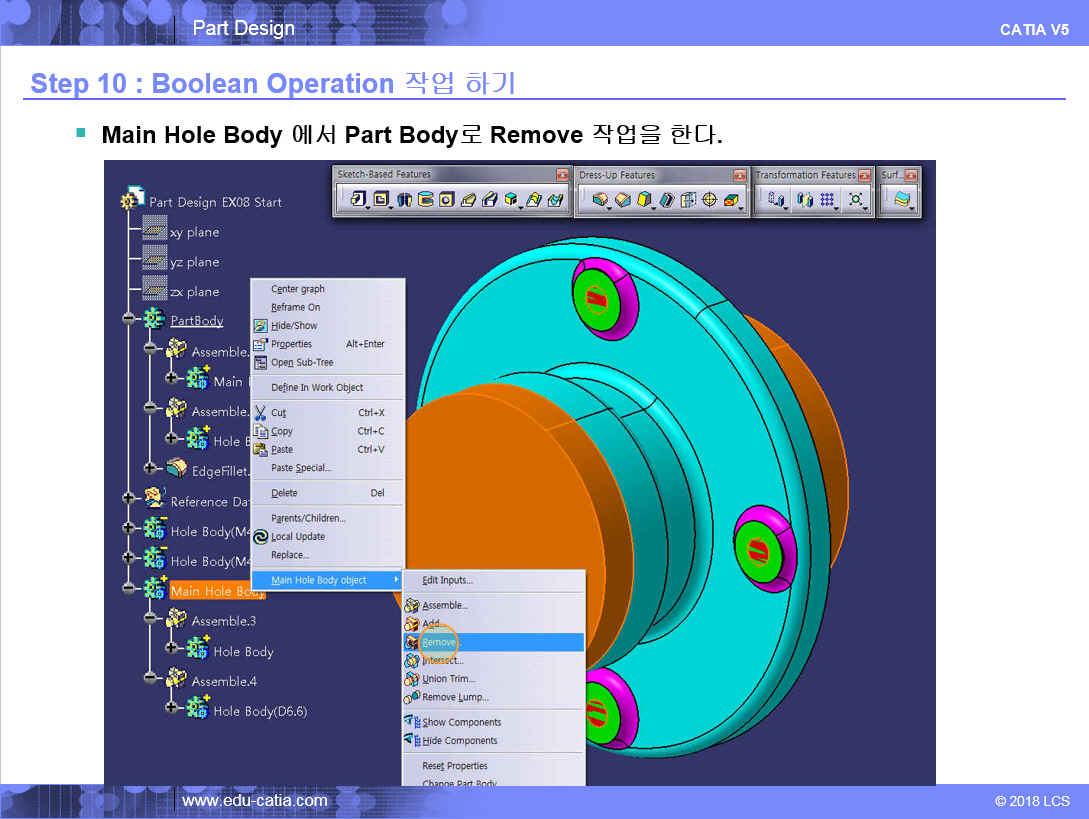Select the Pad tool in Sketch-Based Features

(357, 200)
